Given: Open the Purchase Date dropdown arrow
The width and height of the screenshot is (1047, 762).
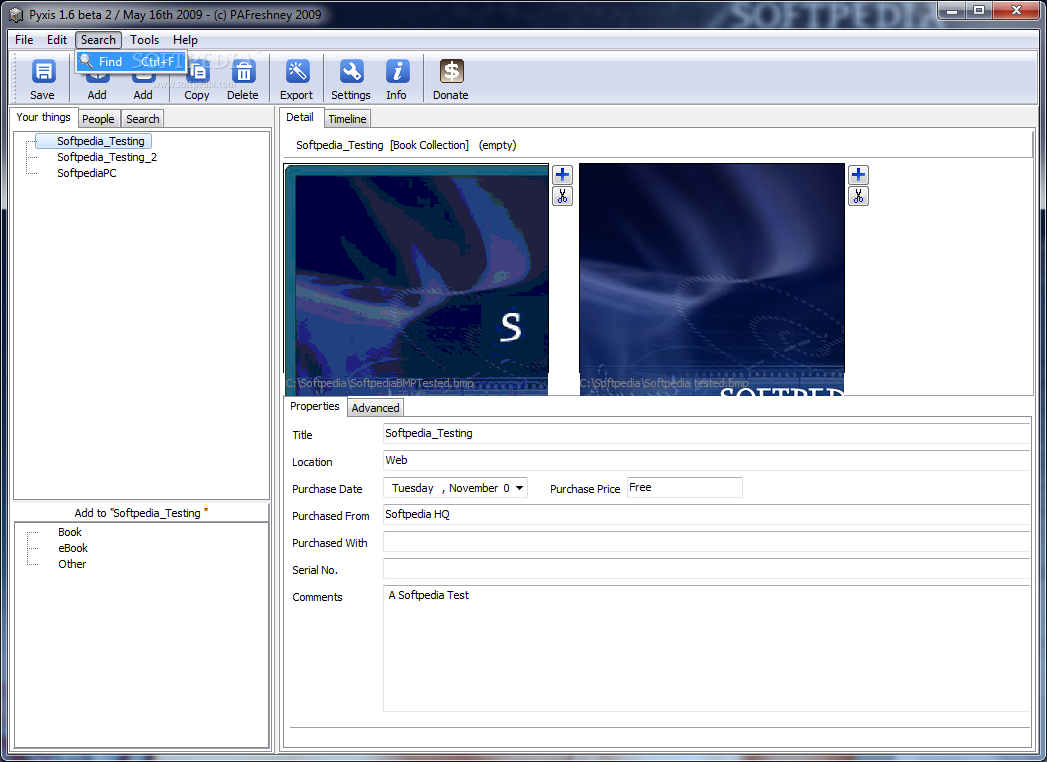Looking at the screenshot, I should (x=519, y=488).
